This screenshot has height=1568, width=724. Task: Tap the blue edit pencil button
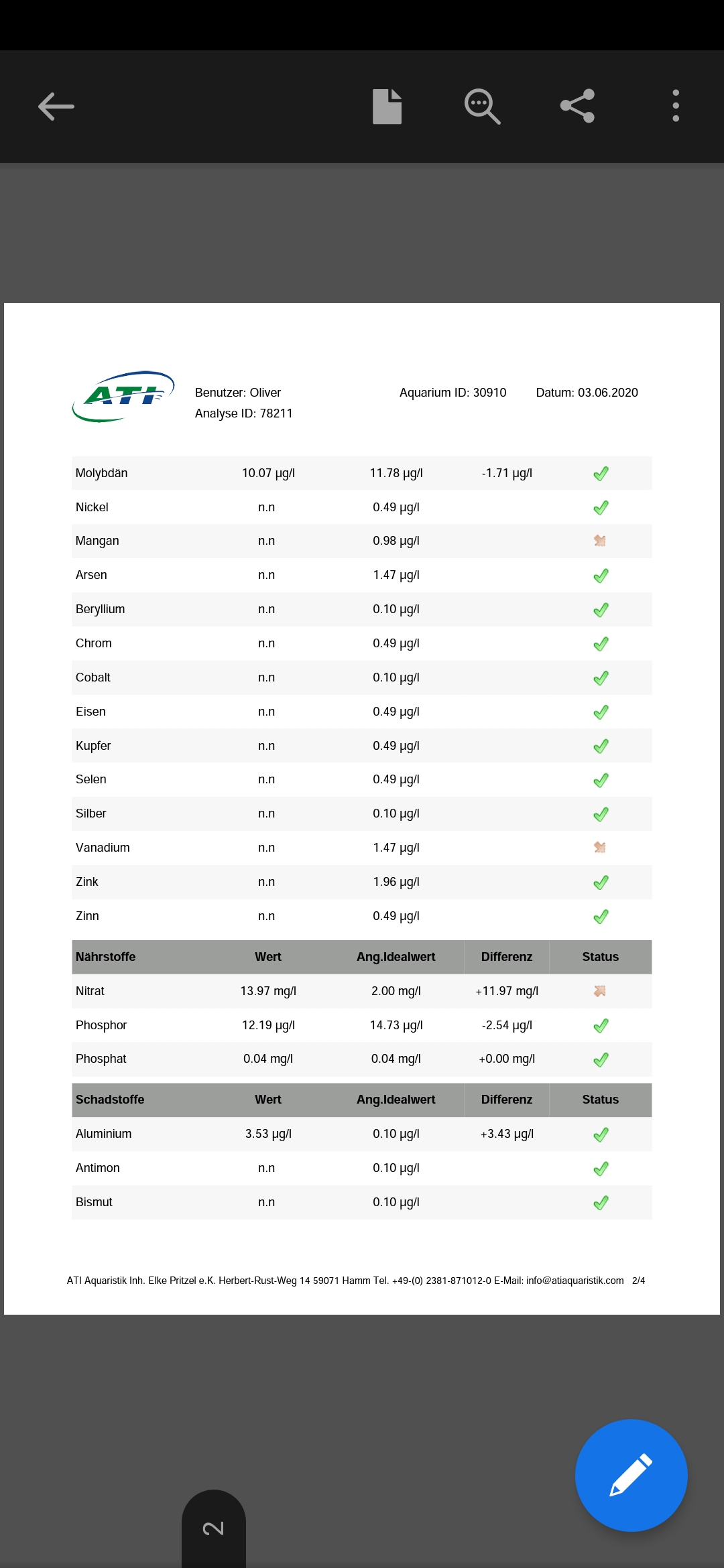coord(631,1475)
